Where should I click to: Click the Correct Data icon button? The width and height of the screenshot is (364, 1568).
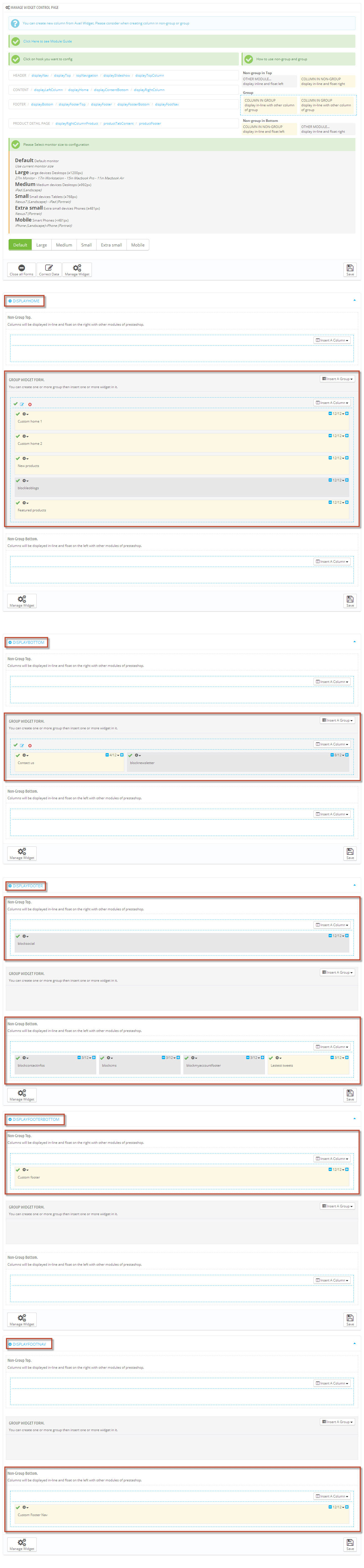[49, 270]
